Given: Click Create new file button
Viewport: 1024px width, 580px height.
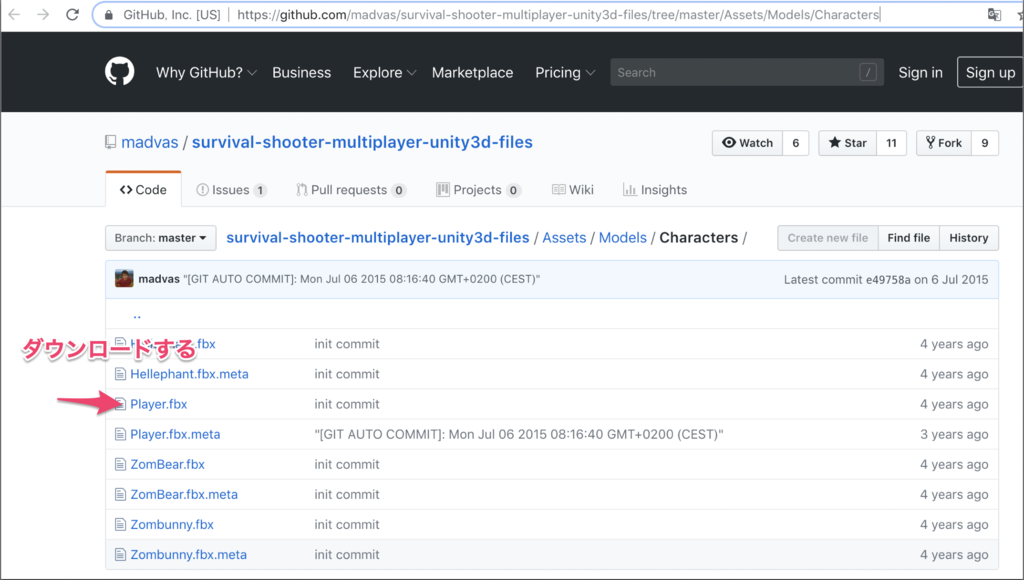Looking at the screenshot, I should point(827,238).
